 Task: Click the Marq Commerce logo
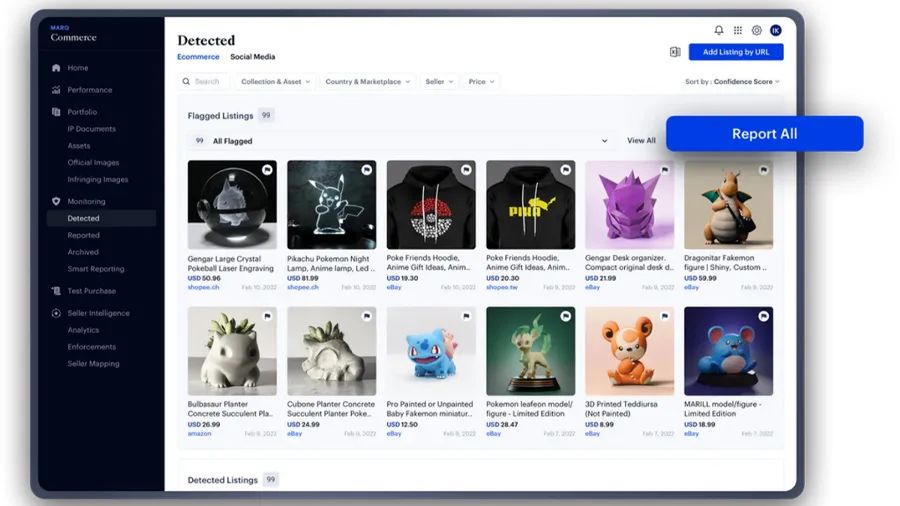(x=73, y=34)
